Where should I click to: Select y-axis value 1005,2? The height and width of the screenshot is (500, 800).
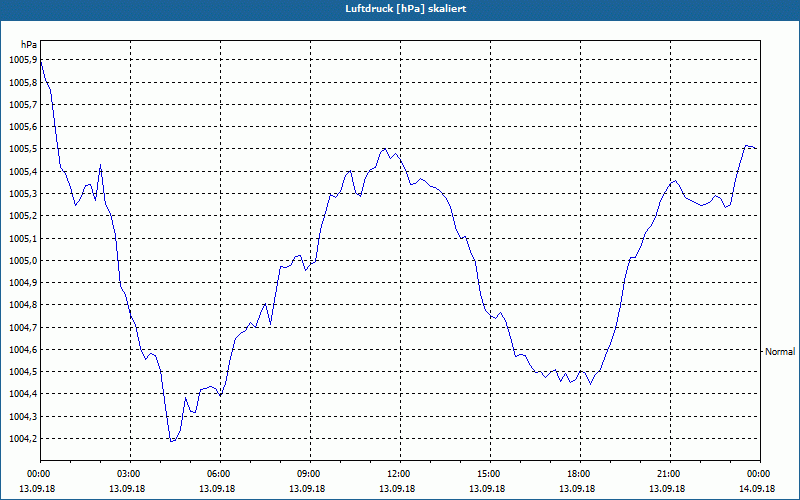23,216
